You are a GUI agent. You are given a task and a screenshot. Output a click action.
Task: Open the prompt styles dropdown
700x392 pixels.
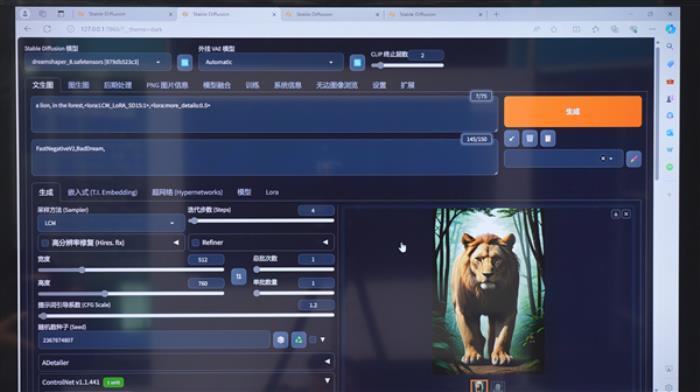563,159
